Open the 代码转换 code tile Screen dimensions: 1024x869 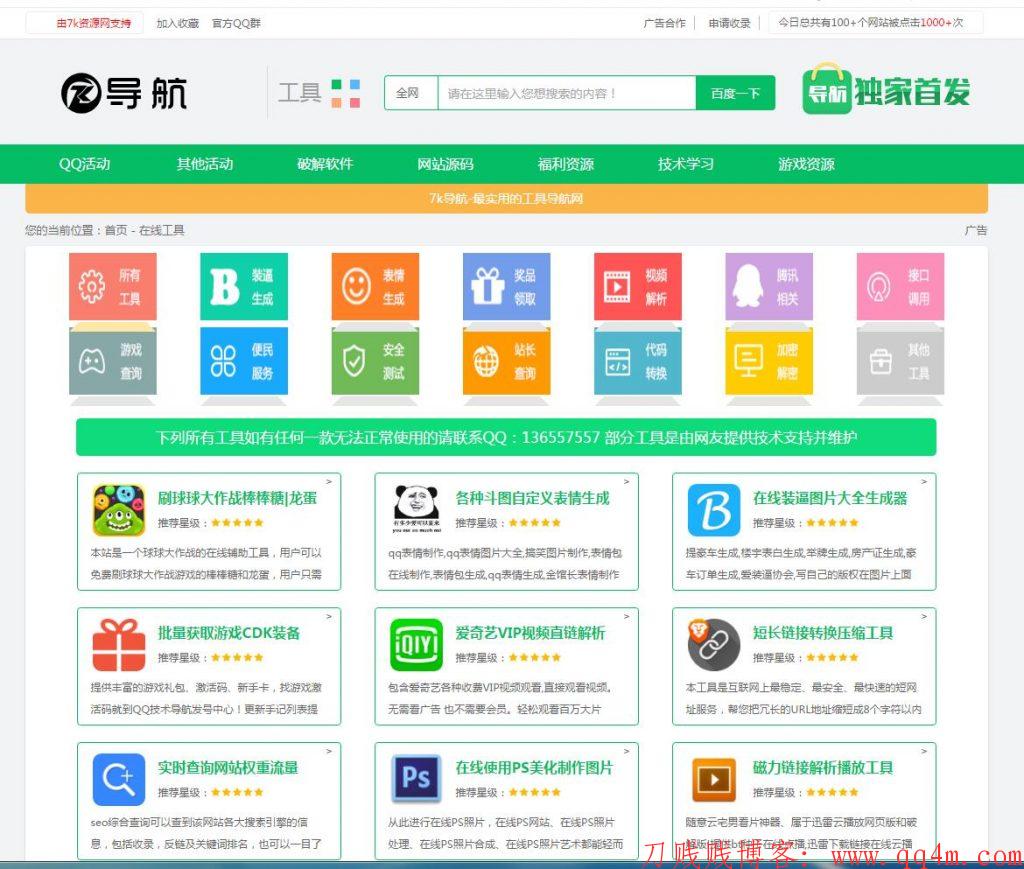pos(637,361)
